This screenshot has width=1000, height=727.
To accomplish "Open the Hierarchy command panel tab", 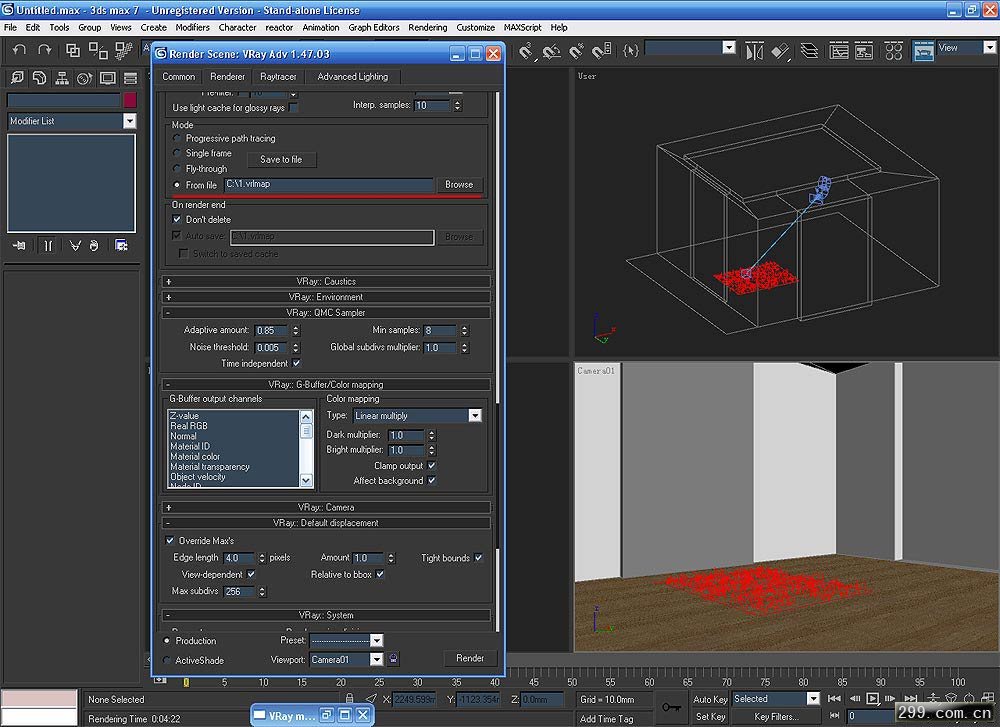I will coord(62,78).
